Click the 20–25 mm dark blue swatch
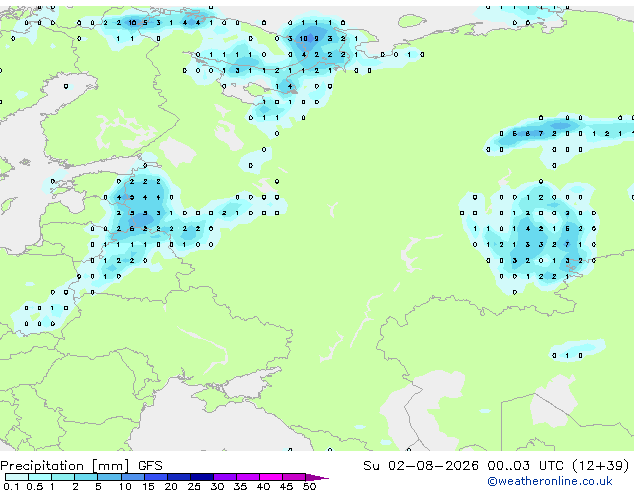This screenshot has width=634, height=490. (178, 477)
